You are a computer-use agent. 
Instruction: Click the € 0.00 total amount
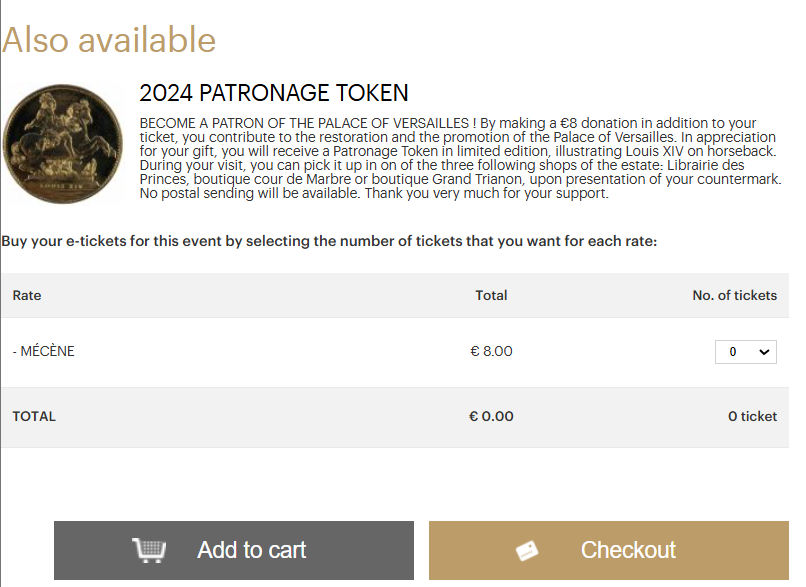[491, 416]
